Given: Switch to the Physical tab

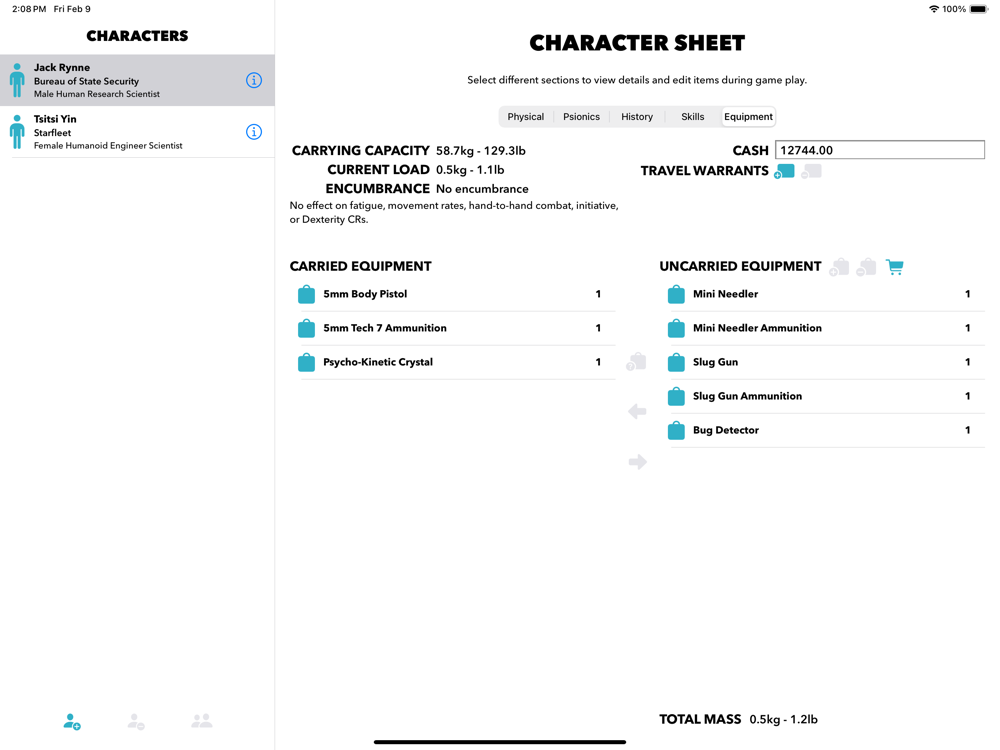Looking at the screenshot, I should (526, 117).
